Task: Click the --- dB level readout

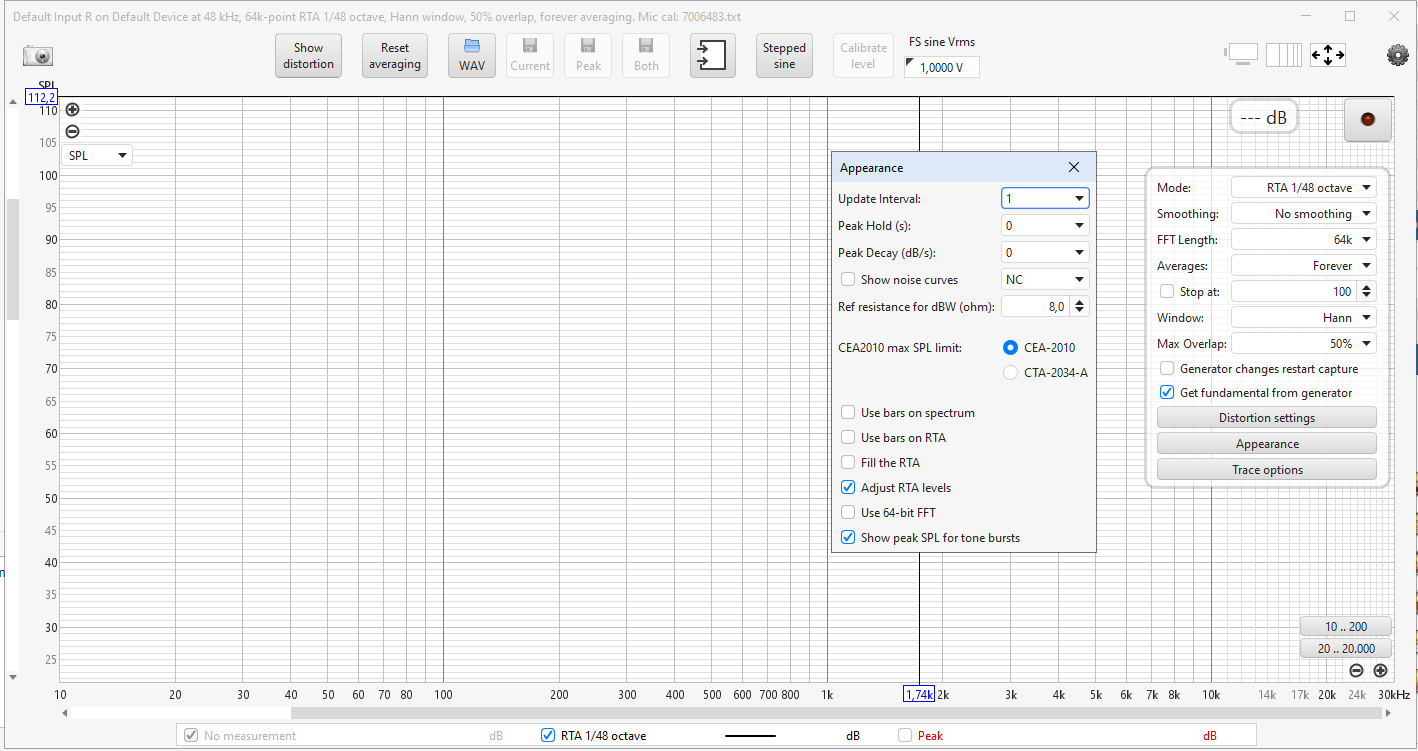Action: (1264, 117)
